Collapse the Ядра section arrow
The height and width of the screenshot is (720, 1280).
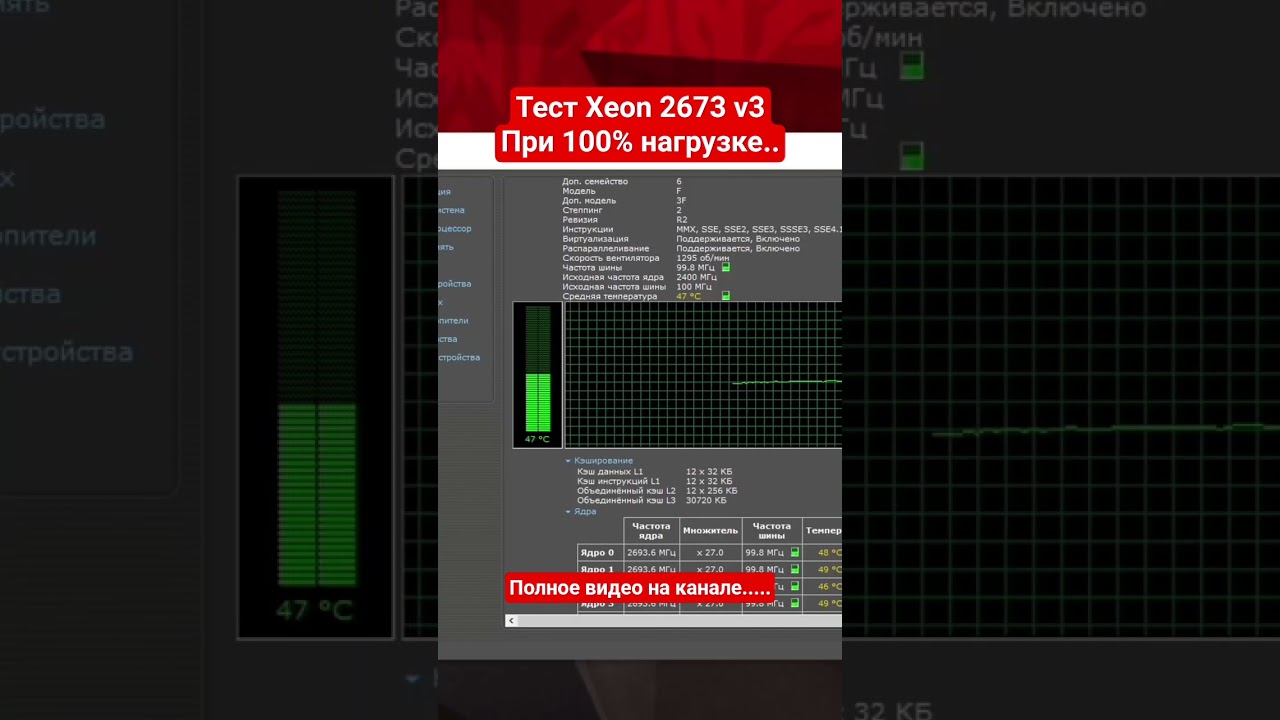[x=568, y=511]
